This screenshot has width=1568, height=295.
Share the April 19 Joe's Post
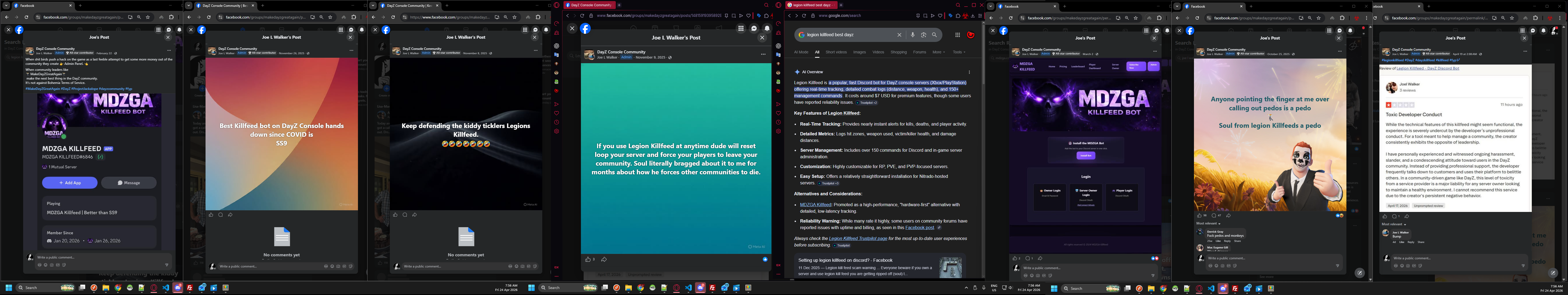pos(1407,216)
